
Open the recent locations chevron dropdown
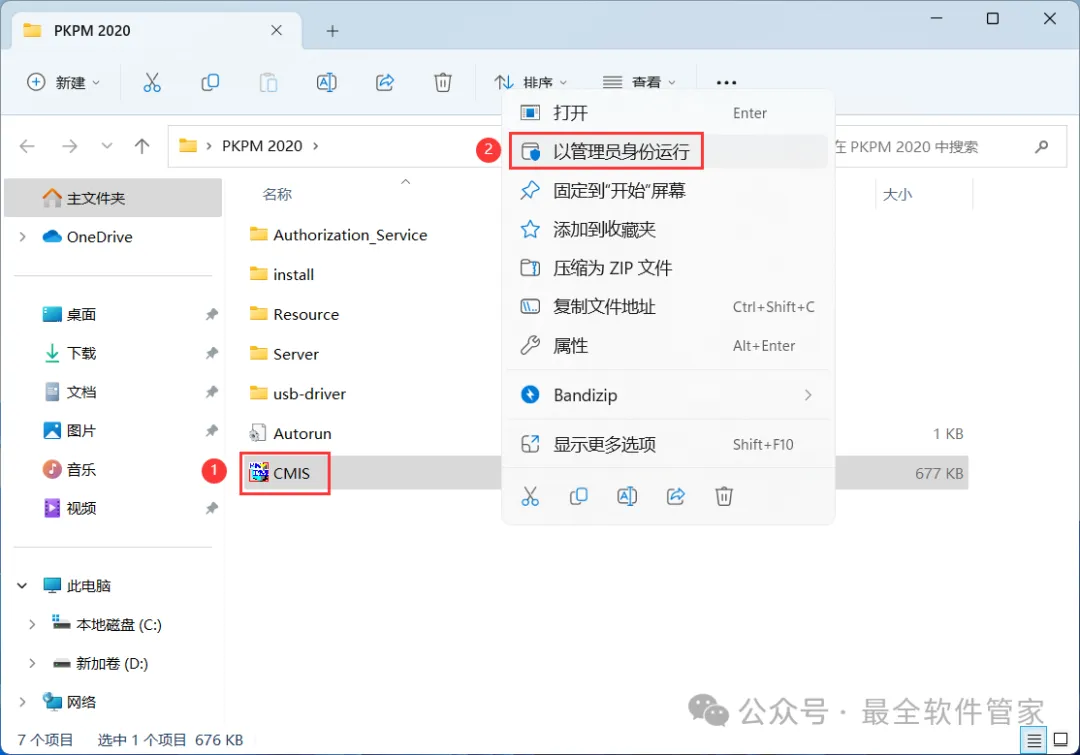pyautogui.click(x=107, y=146)
